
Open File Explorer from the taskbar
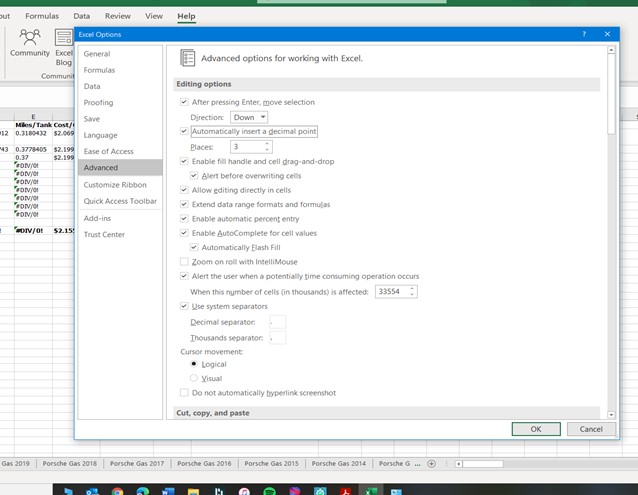pyautogui.click(x=193, y=491)
